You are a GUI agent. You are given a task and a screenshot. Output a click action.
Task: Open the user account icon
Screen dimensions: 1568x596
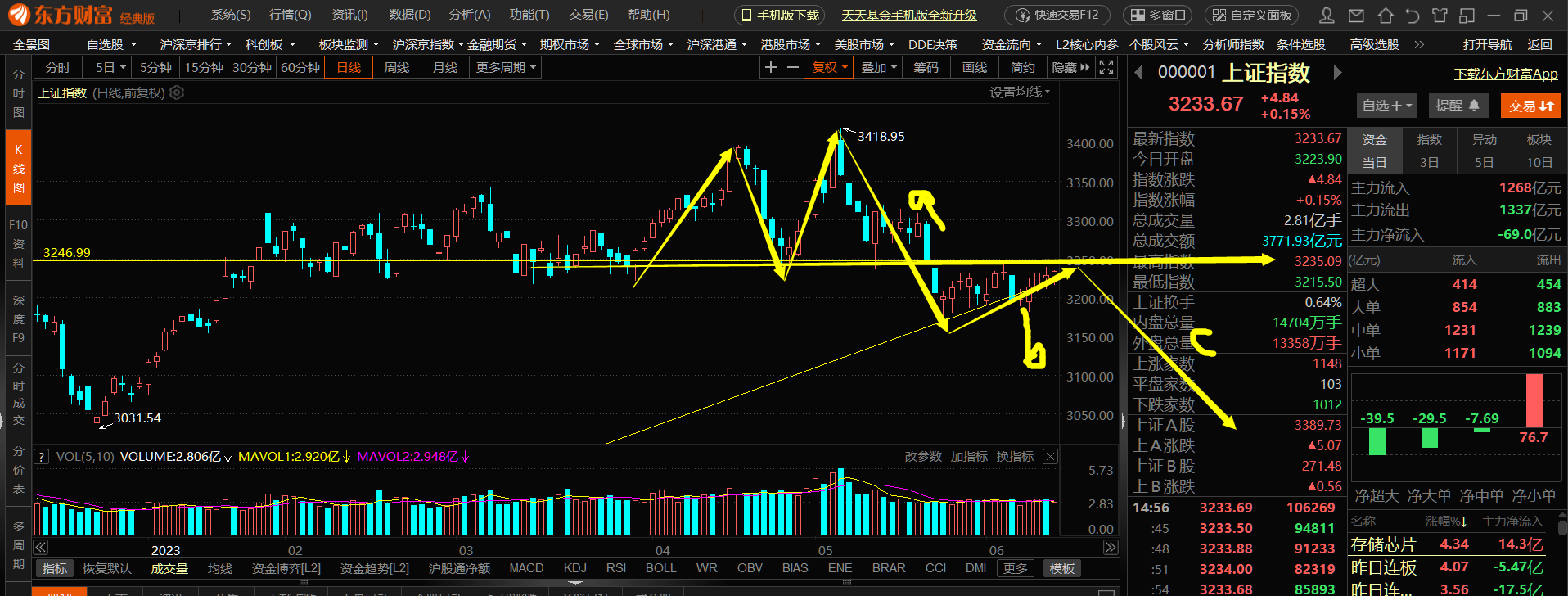[x=1327, y=15]
